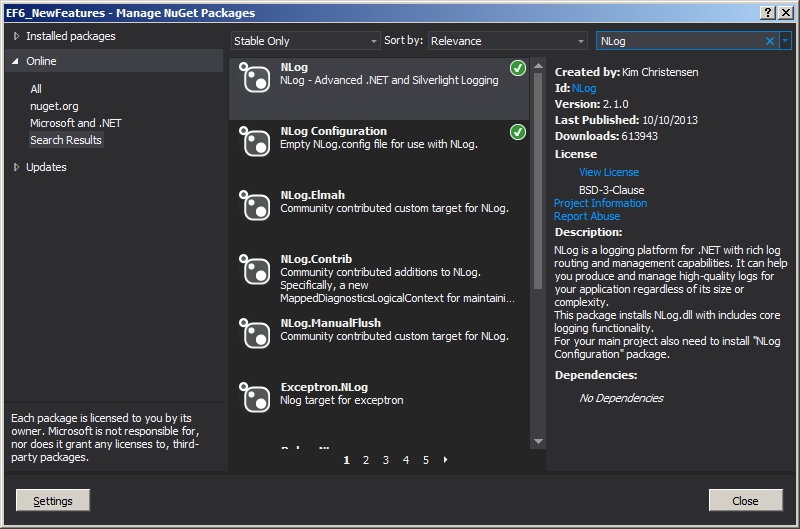Clear the search box with the X icon
The image size is (800, 529).
770,41
